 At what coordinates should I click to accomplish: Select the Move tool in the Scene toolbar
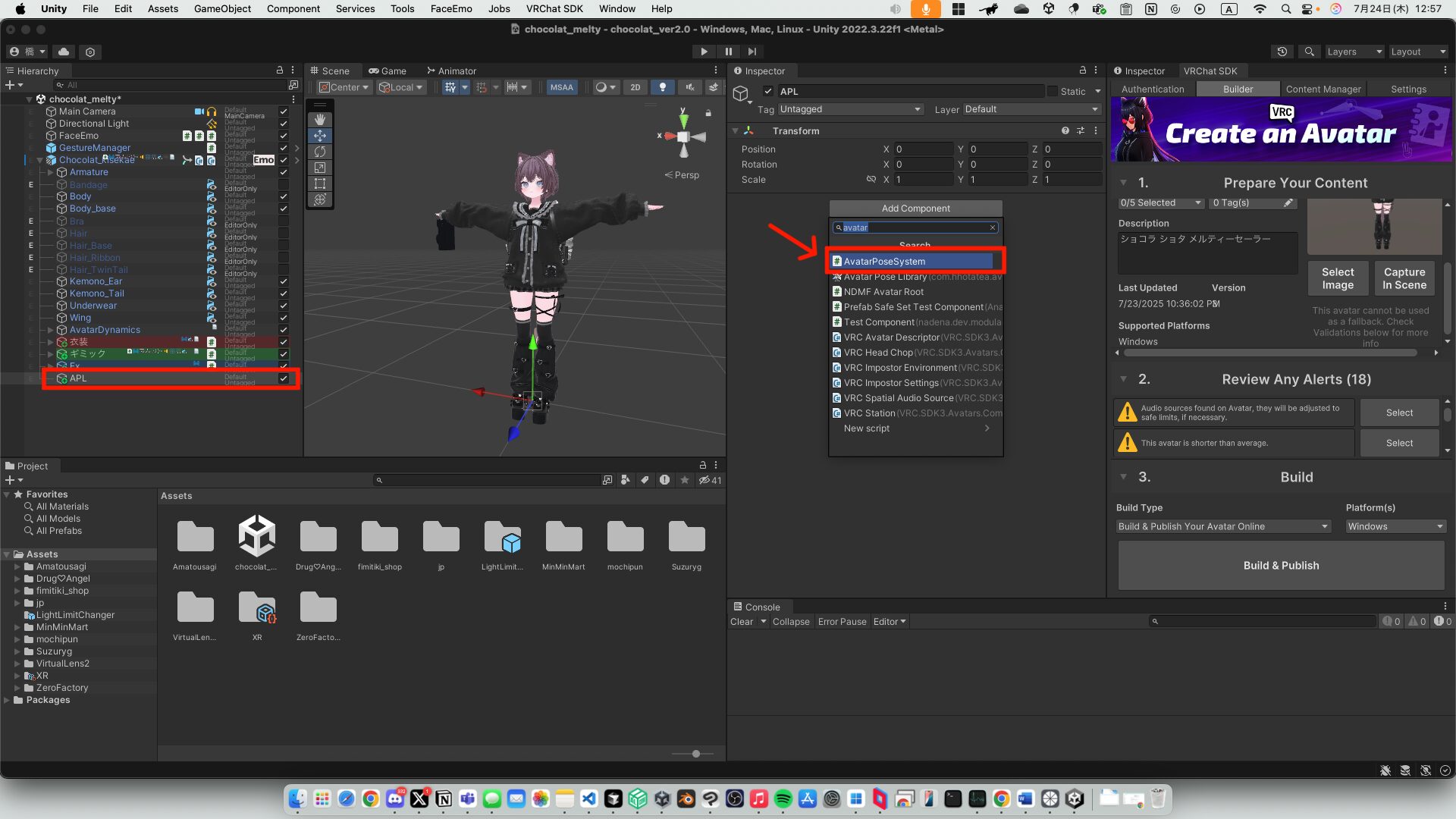[x=319, y=135]
